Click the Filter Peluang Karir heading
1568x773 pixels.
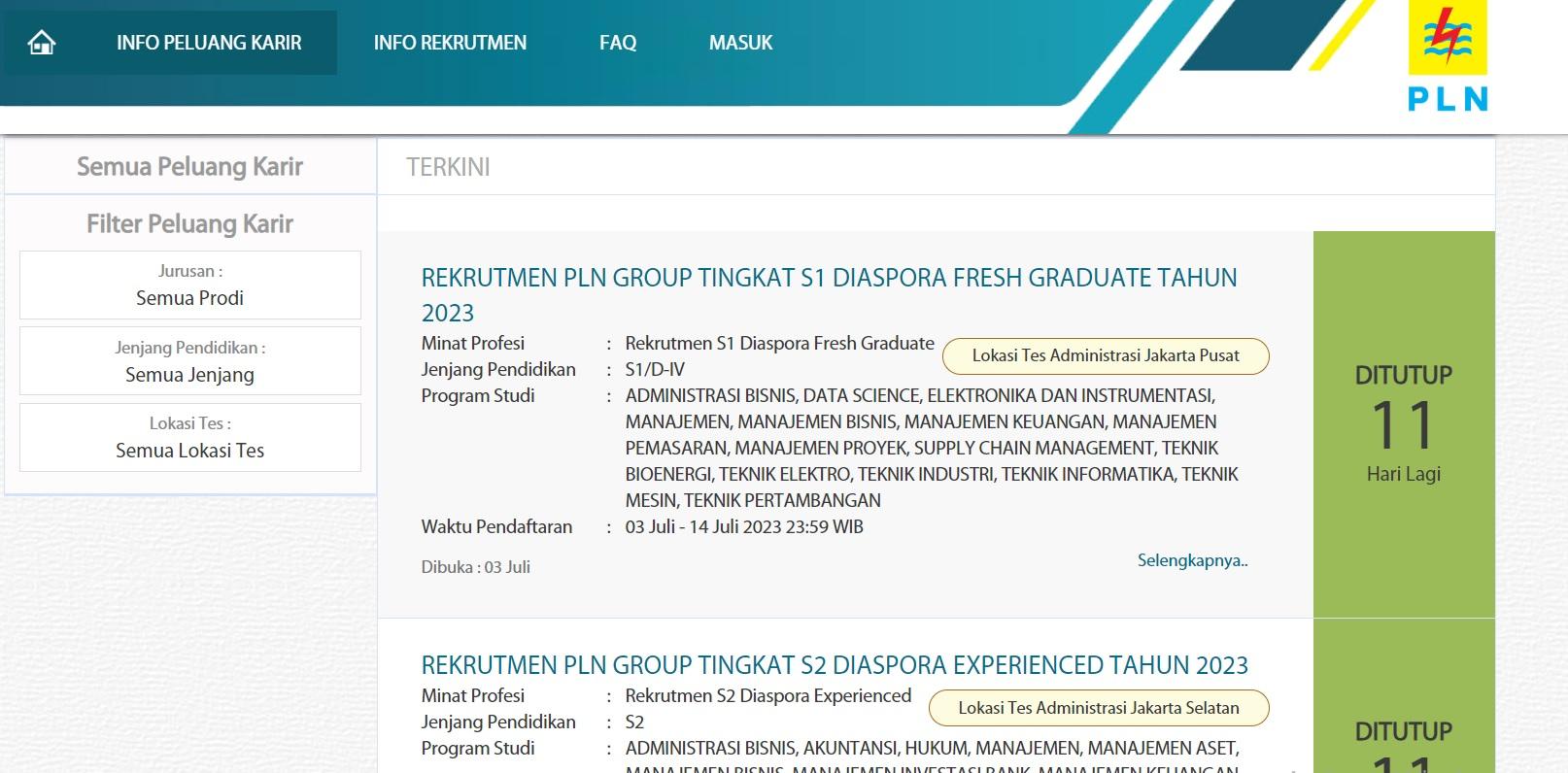[x=190, y=223]
